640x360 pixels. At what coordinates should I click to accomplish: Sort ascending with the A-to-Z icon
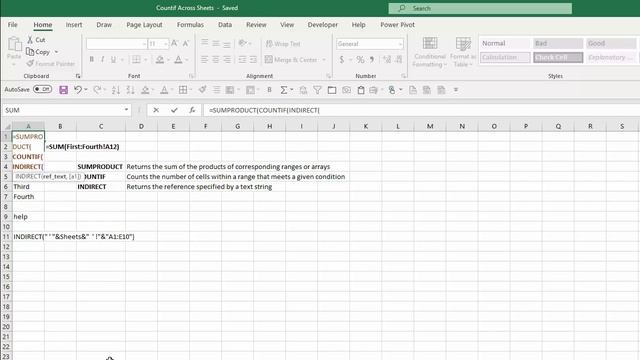(x=116, y=90)
